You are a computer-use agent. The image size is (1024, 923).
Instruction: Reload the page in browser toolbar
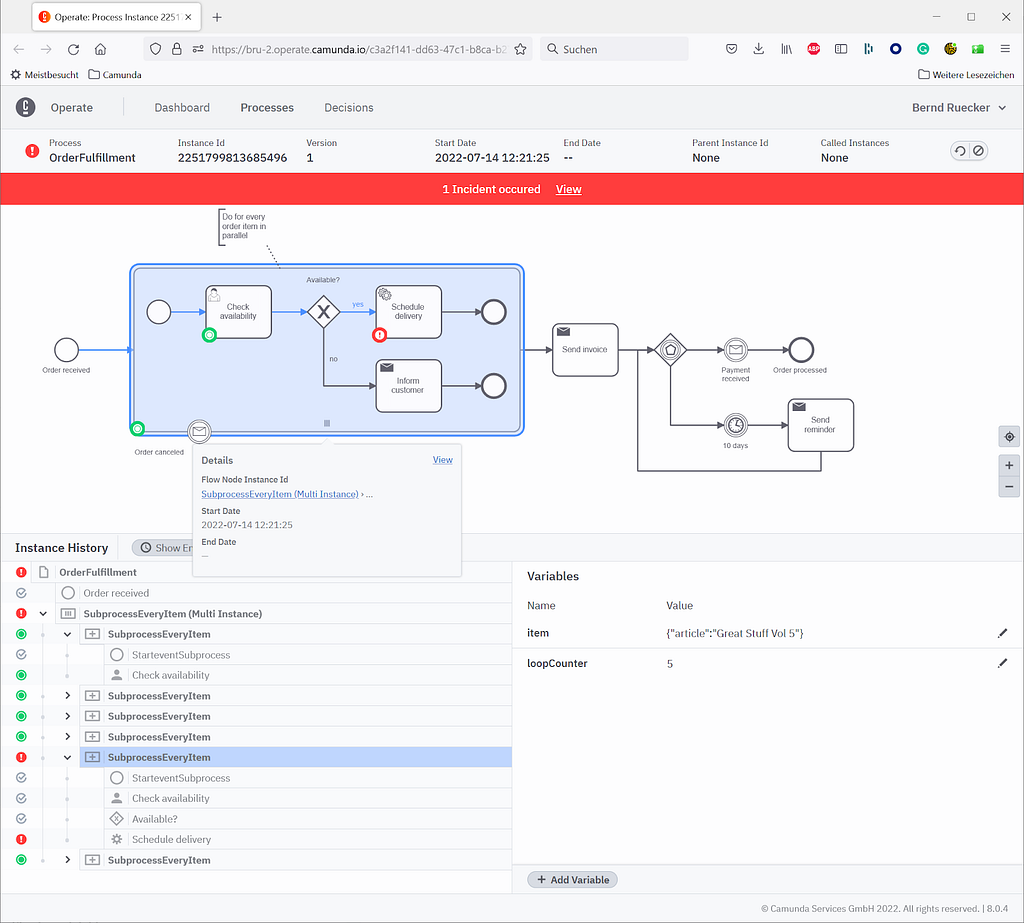click(x=73, y=49)
